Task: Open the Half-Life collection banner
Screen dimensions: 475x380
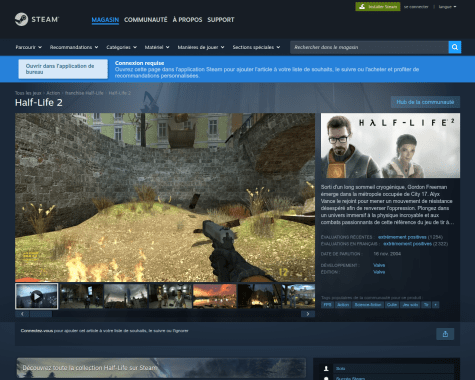Action: point(161,368)
